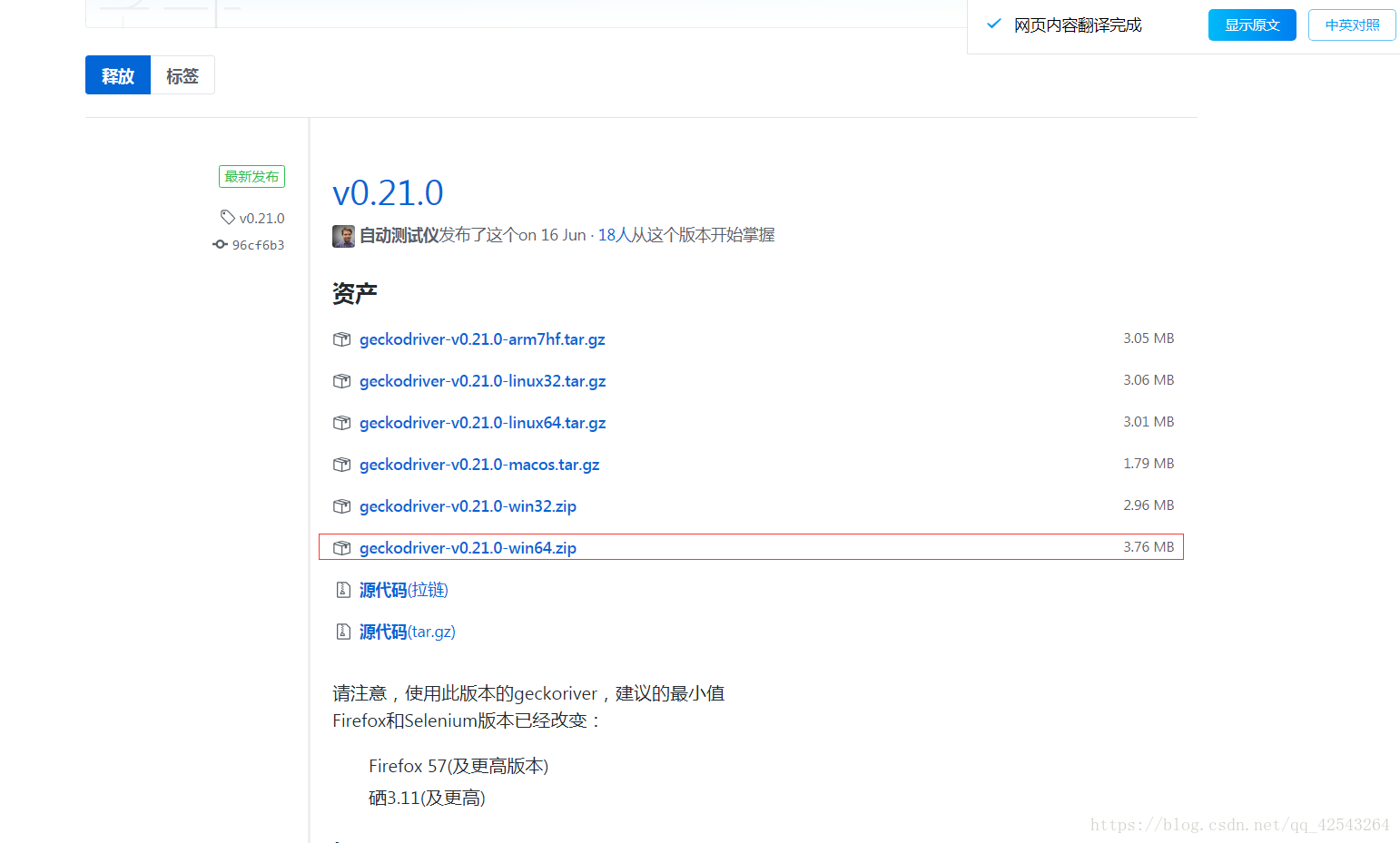Image resolution: width=1400 pixels, height=843 pixels.
Task: Click the 3.06 MB file size
Action: pos(1149,380)
